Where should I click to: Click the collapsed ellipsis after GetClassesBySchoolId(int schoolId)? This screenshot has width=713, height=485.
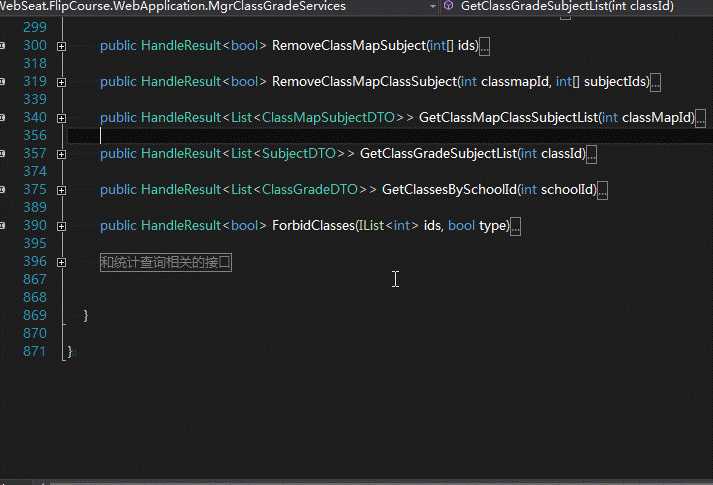602,190
